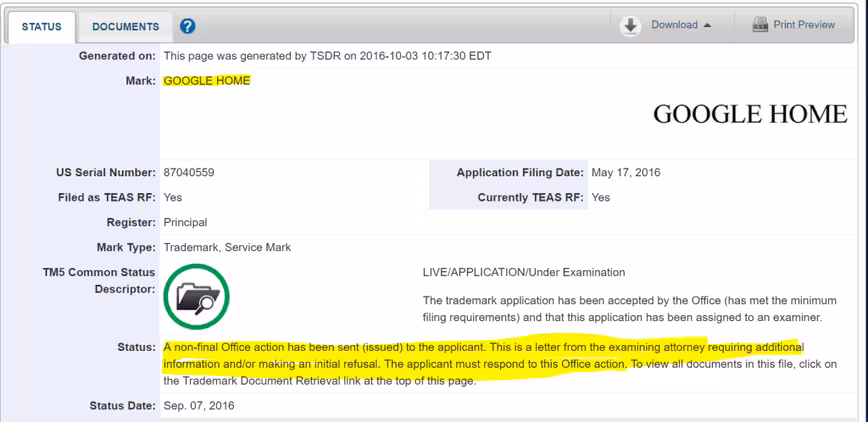This screenshot has height=422, width=868.
Task: Click the green folder status descriptor icon
Action: (x=197, y=297)
